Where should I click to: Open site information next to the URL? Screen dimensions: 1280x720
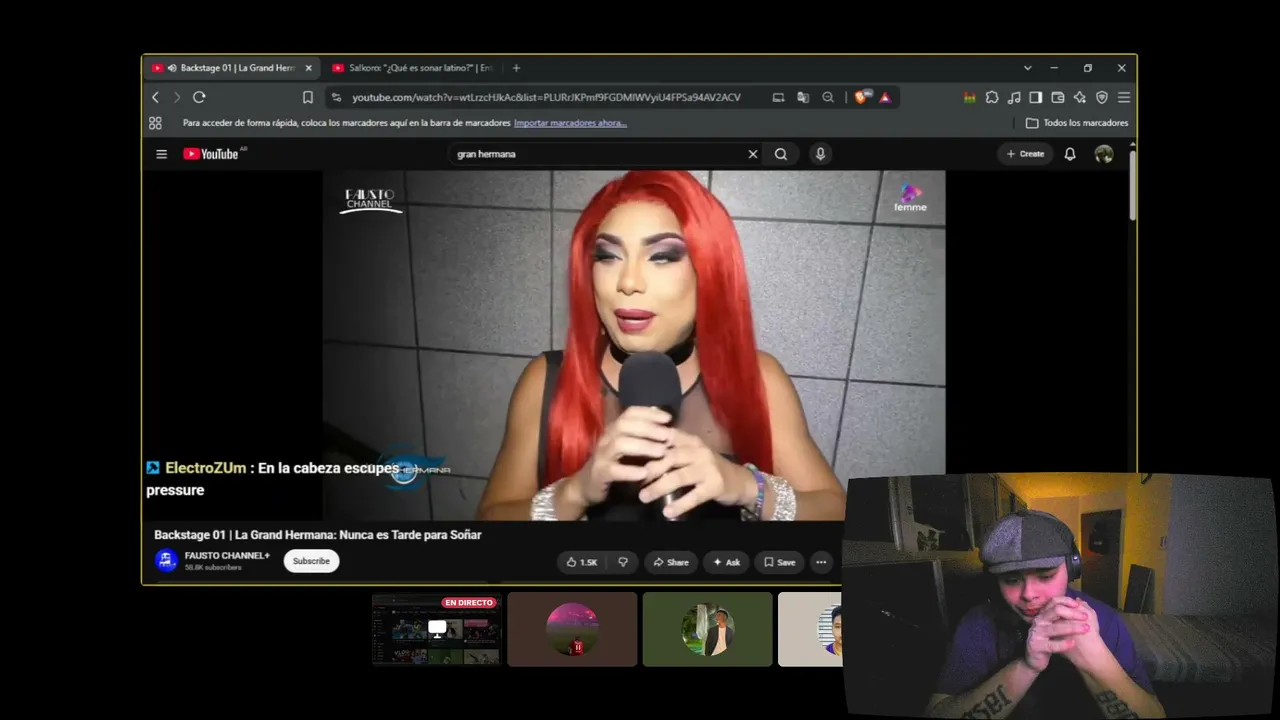pos(336,97)
